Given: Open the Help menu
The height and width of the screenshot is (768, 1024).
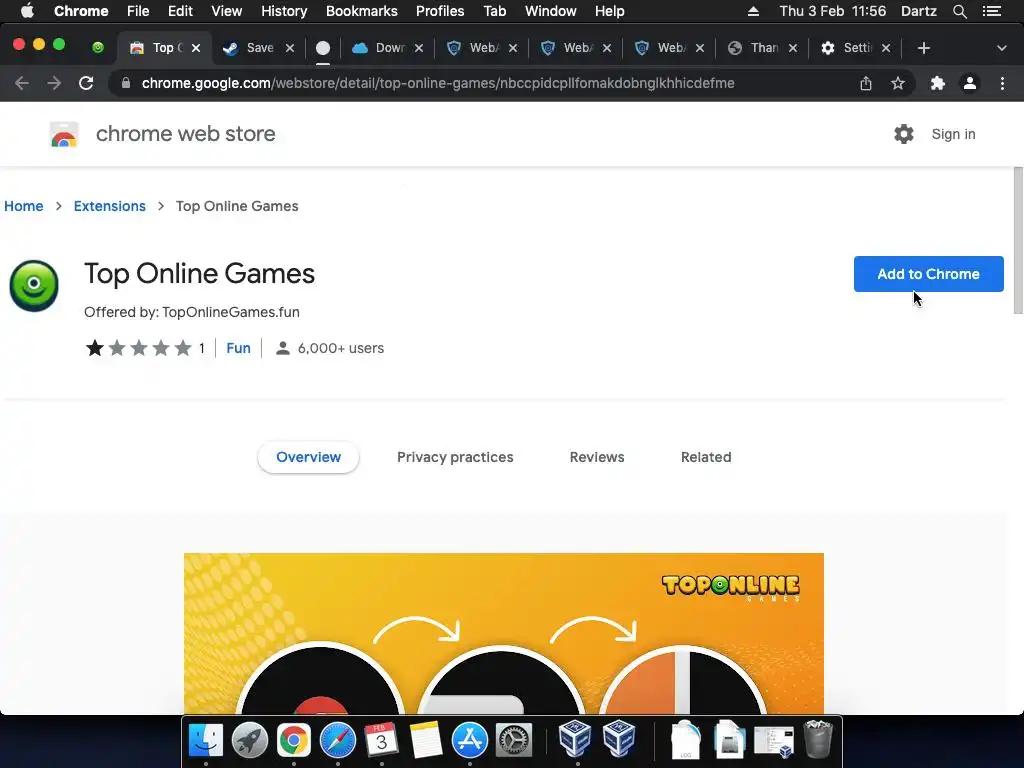Looking at the screenshot, I should click(609, 11).
